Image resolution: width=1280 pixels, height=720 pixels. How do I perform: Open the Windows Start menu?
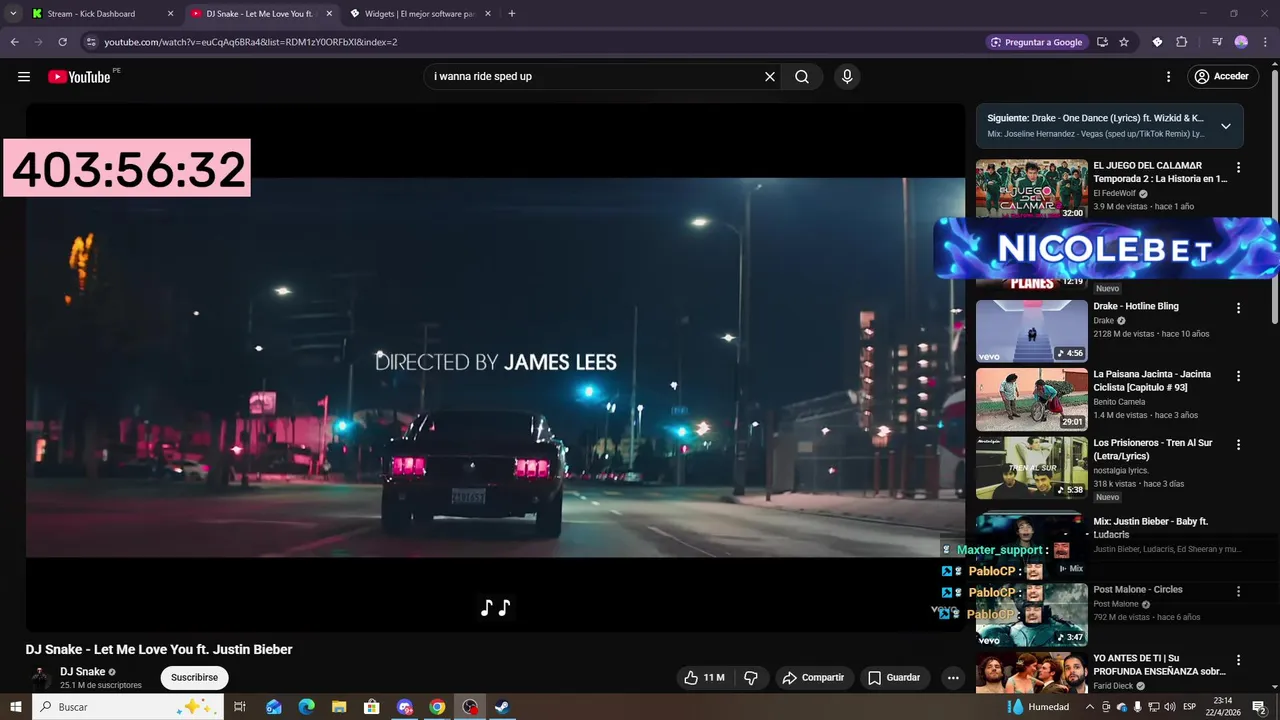(x=16, y=707)
